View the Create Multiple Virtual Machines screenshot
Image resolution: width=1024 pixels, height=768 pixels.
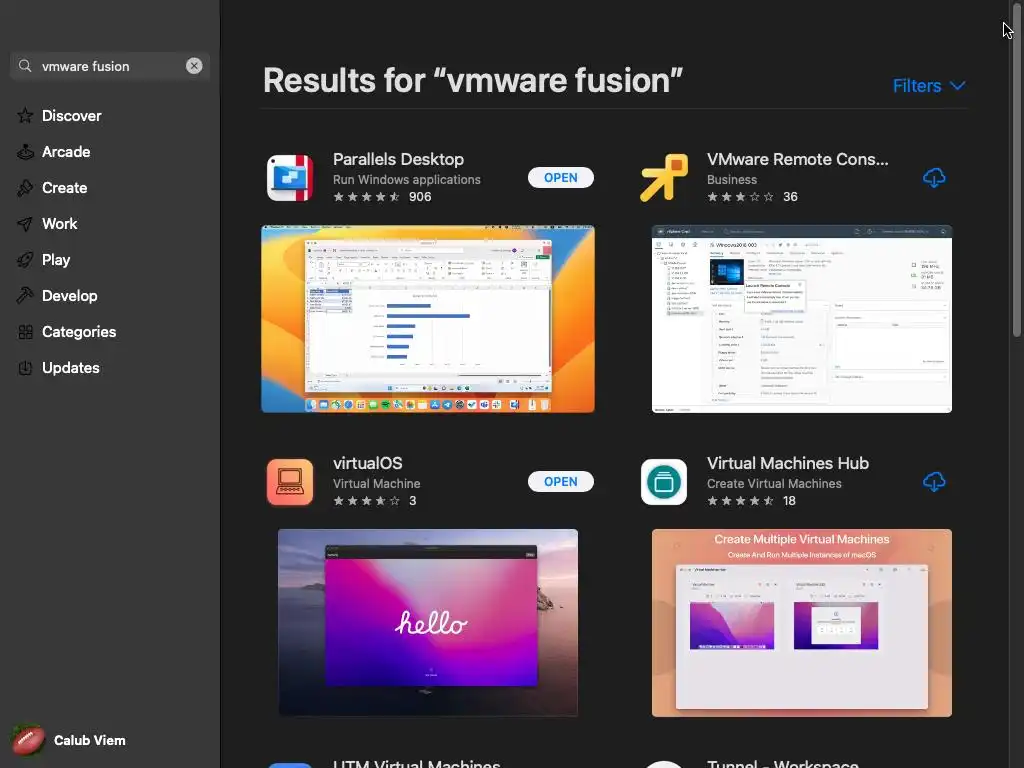coord(801,623)
